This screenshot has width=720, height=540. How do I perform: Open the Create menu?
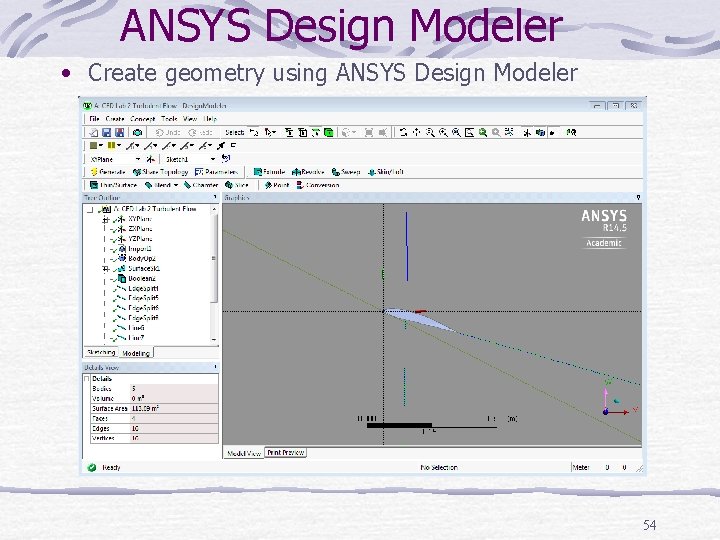(115, 119)
